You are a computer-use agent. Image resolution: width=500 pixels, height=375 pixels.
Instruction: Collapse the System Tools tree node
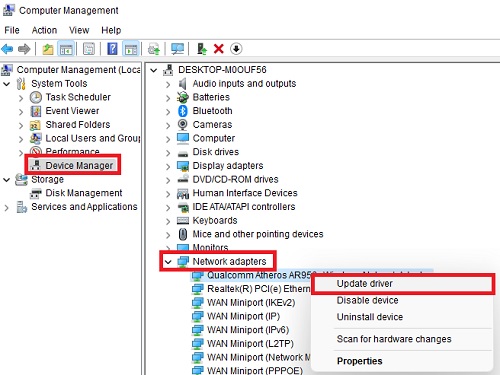click(x=7, y=84)
